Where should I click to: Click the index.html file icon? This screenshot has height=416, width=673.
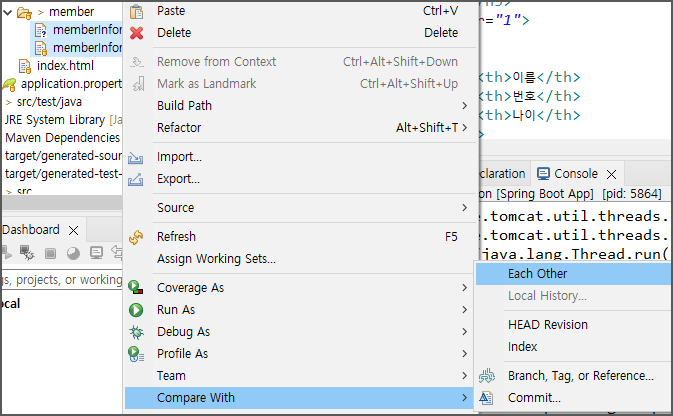coord(24,67)
